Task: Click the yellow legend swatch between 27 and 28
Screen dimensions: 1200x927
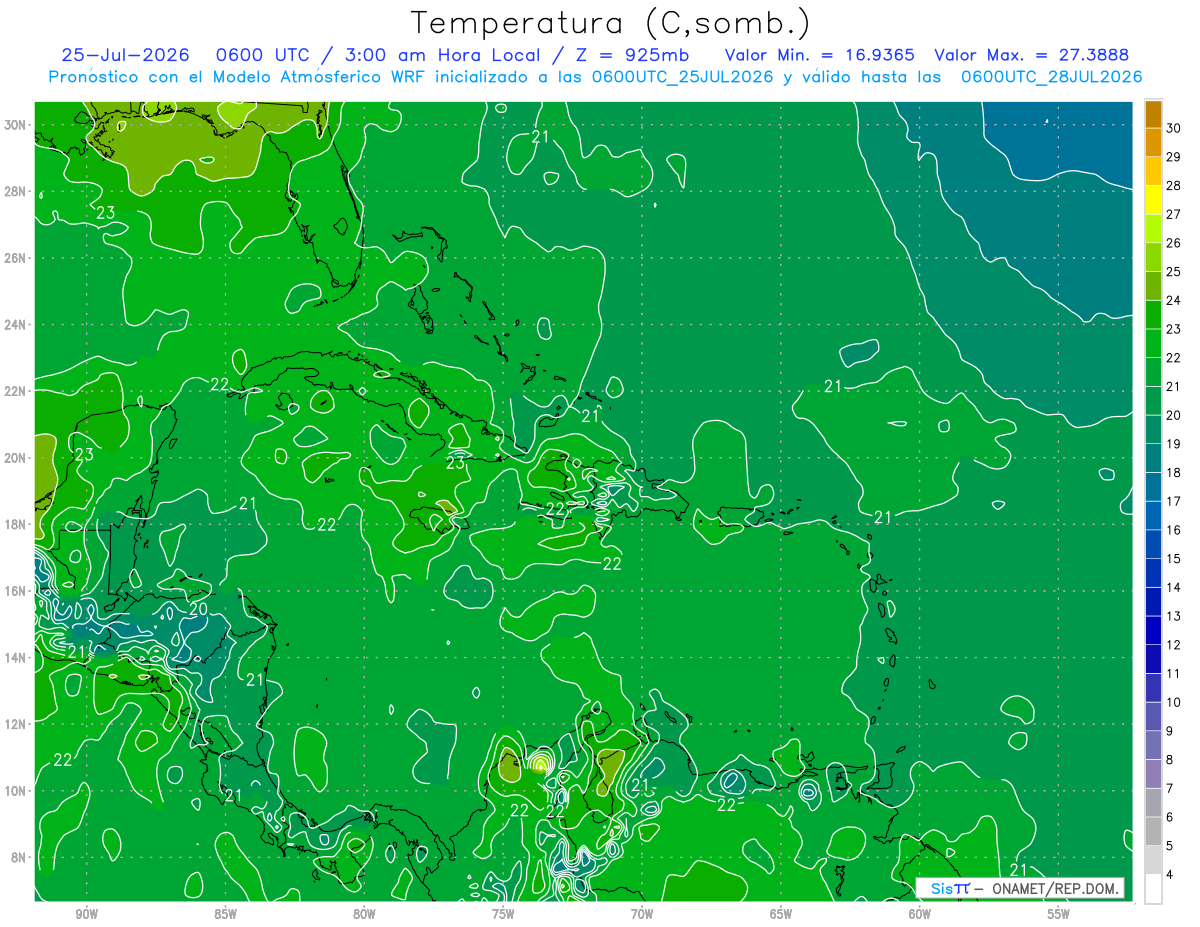Action: [1153, 199]
